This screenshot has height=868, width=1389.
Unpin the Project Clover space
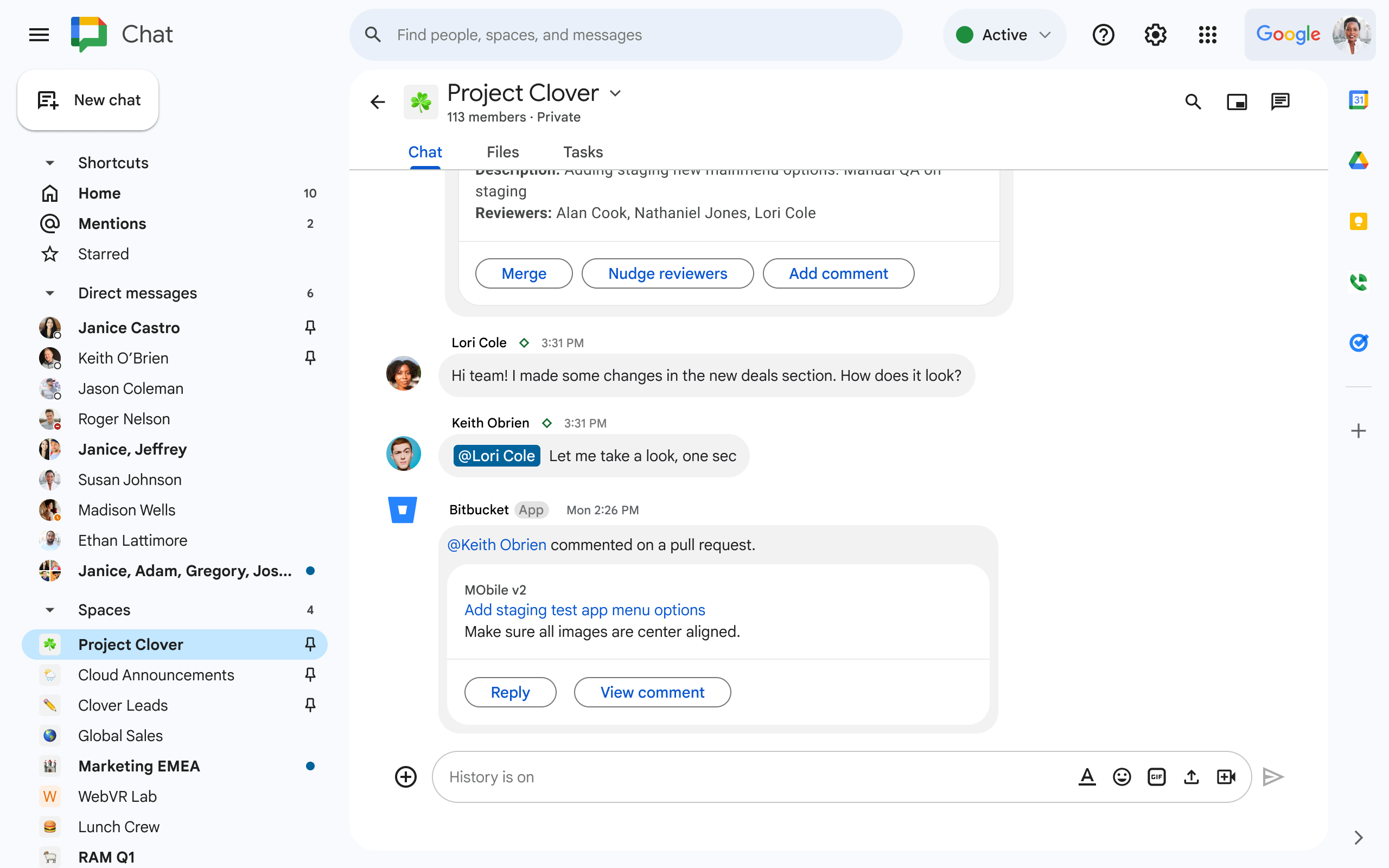click(310, 644)
